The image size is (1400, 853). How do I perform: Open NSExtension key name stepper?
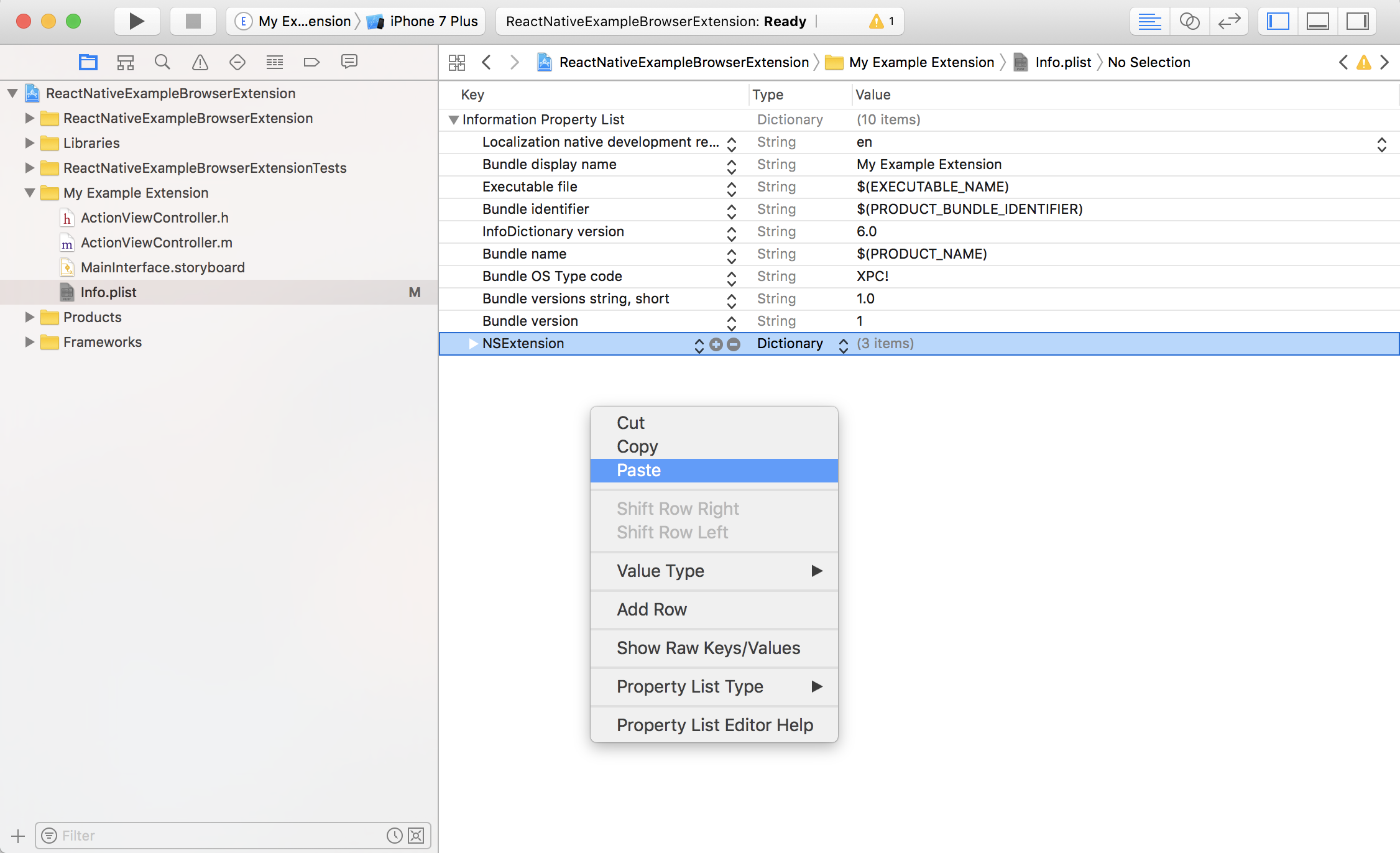[699, 345]
